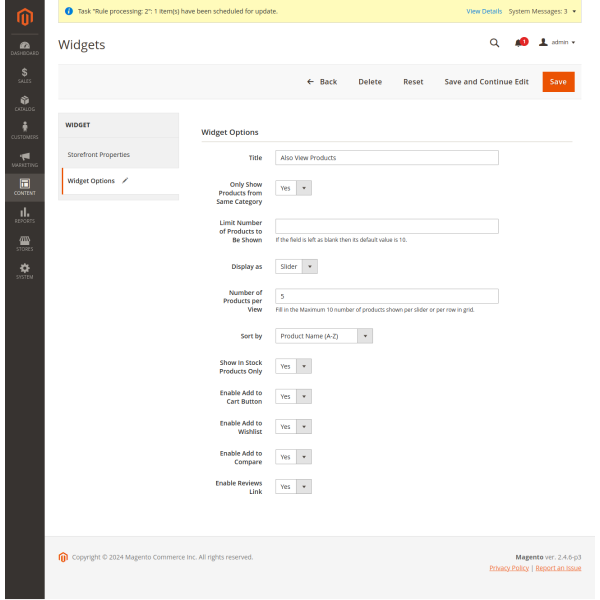Click the Magento logo in sidebar
The image size is (600, 600).
[x=22, y=16]
